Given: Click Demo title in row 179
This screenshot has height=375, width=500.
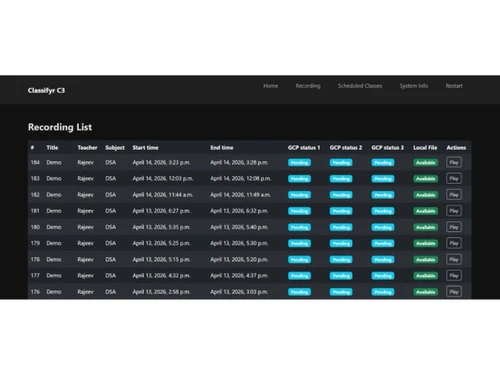Looking at the screenshot, I should click(54, 243).
